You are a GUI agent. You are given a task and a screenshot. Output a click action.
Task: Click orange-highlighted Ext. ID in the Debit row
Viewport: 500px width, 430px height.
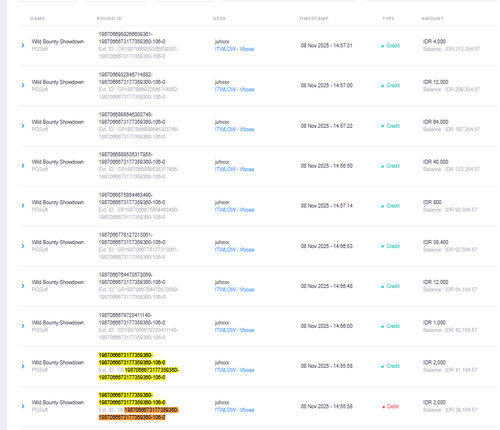pos(138,414)
